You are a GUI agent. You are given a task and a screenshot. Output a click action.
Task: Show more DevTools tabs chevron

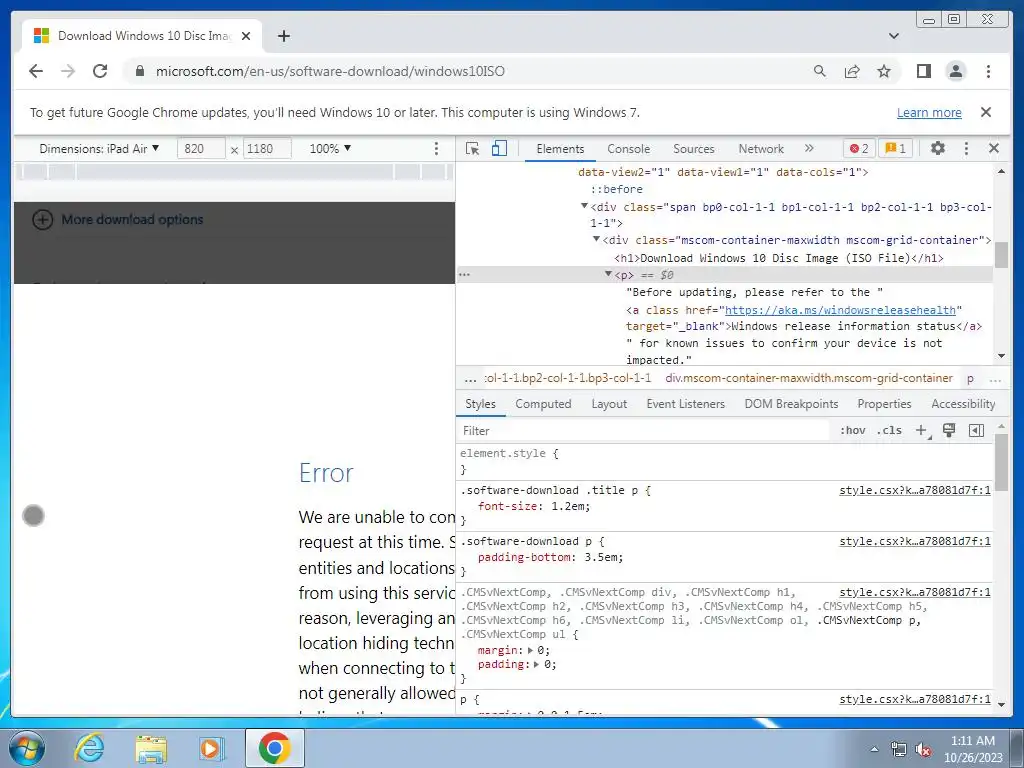coord(809,148)
